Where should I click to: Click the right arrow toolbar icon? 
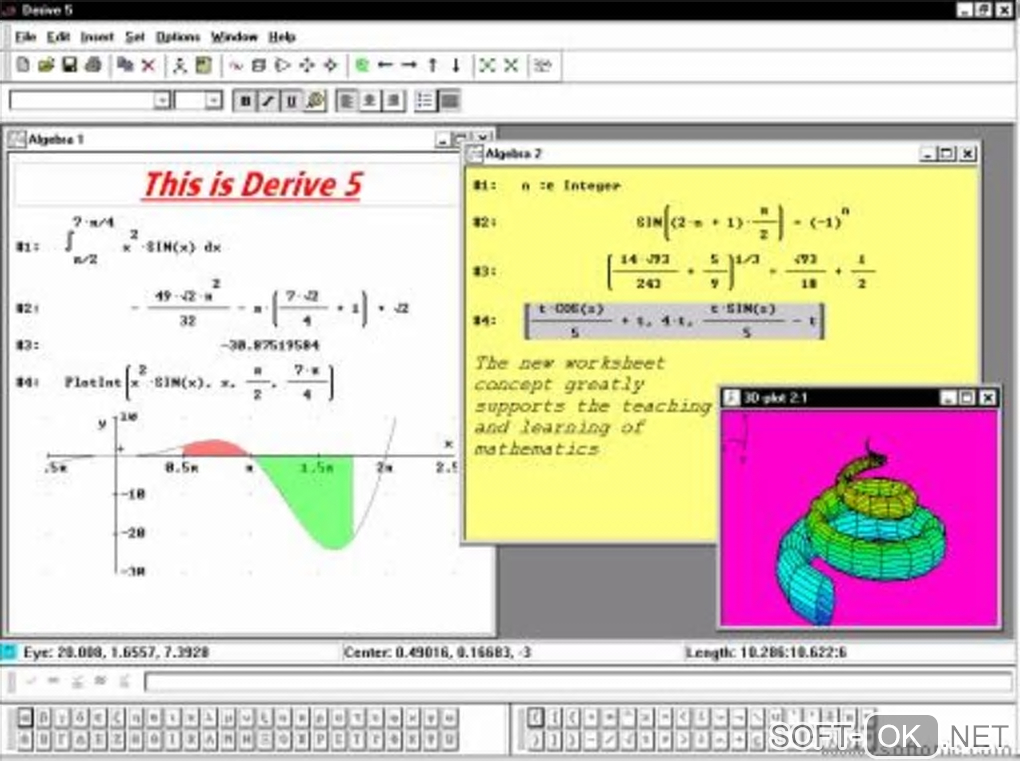coord(409,65)
